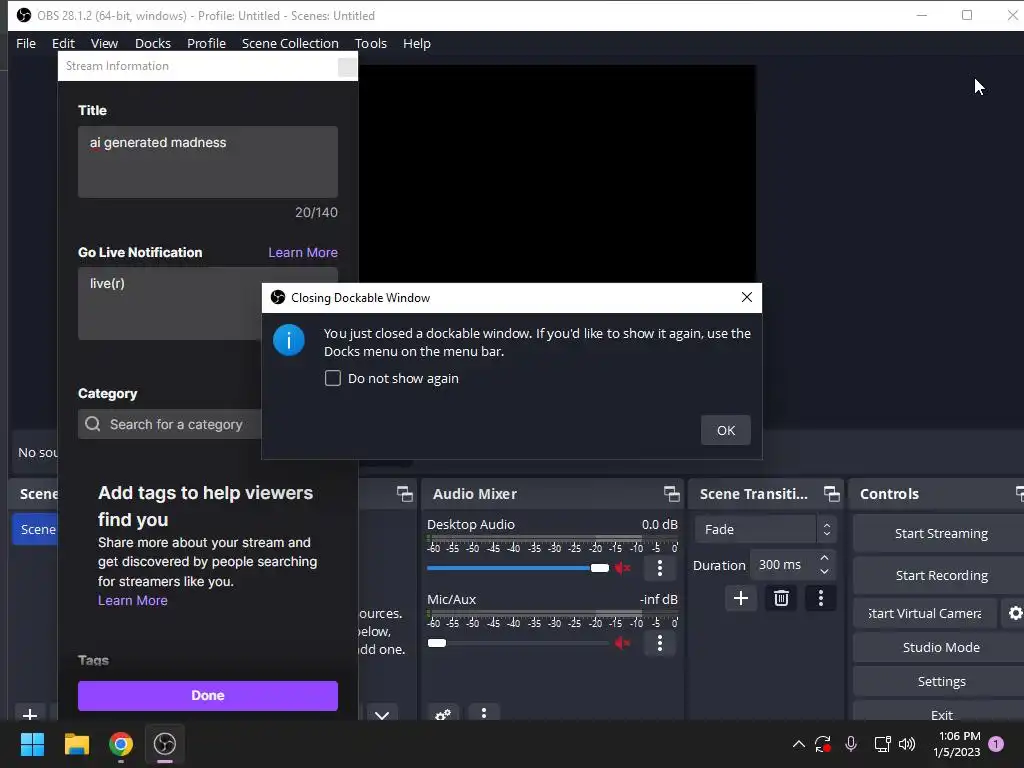Click Start Recording
The width and height of the screenshot is (1024, 768).
(x=940, y=575)
